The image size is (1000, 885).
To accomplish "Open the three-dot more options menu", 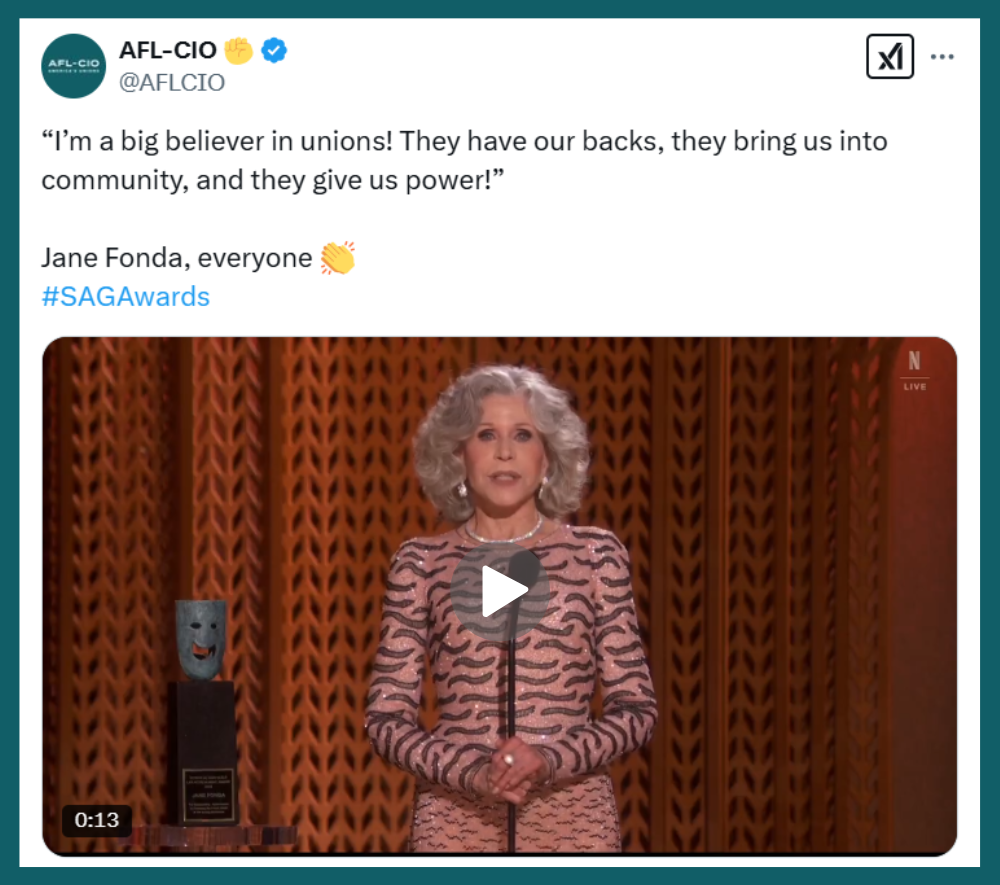I will point(942,57).
